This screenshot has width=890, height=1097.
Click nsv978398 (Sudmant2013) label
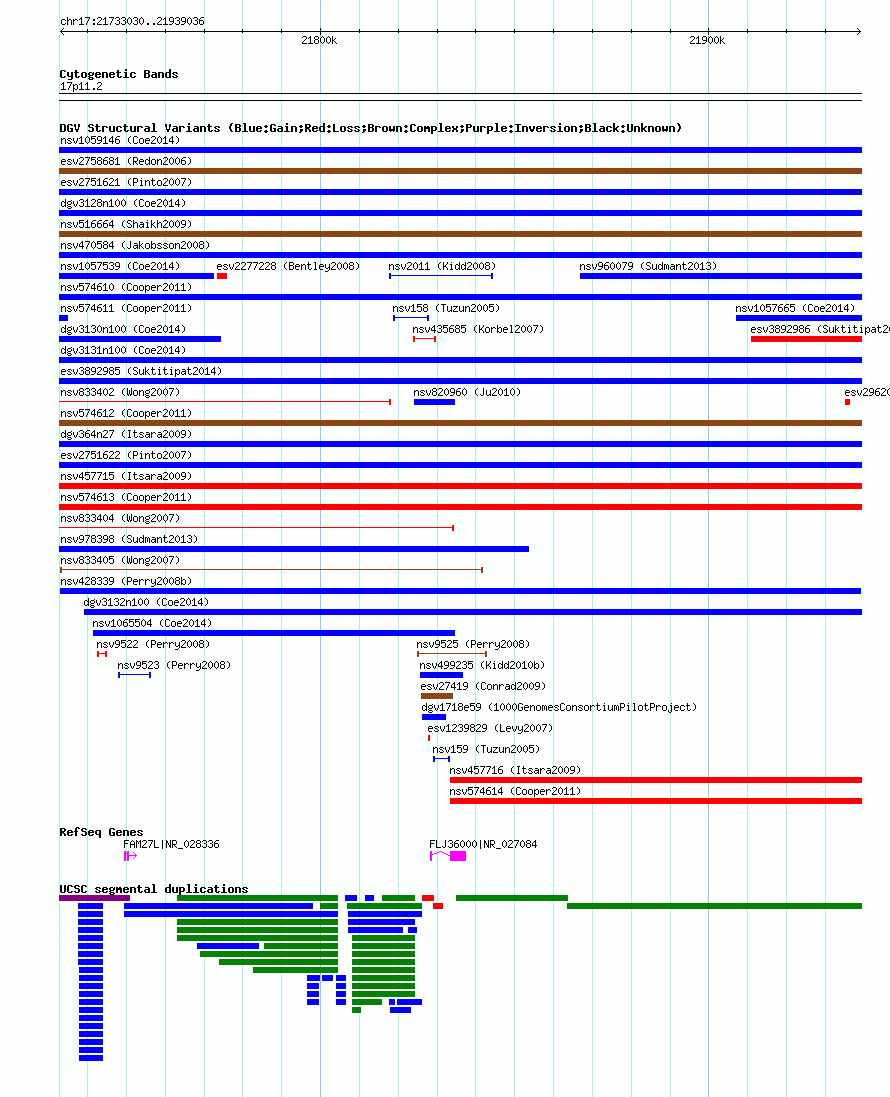pyautogui.click(x=129, y=539)
